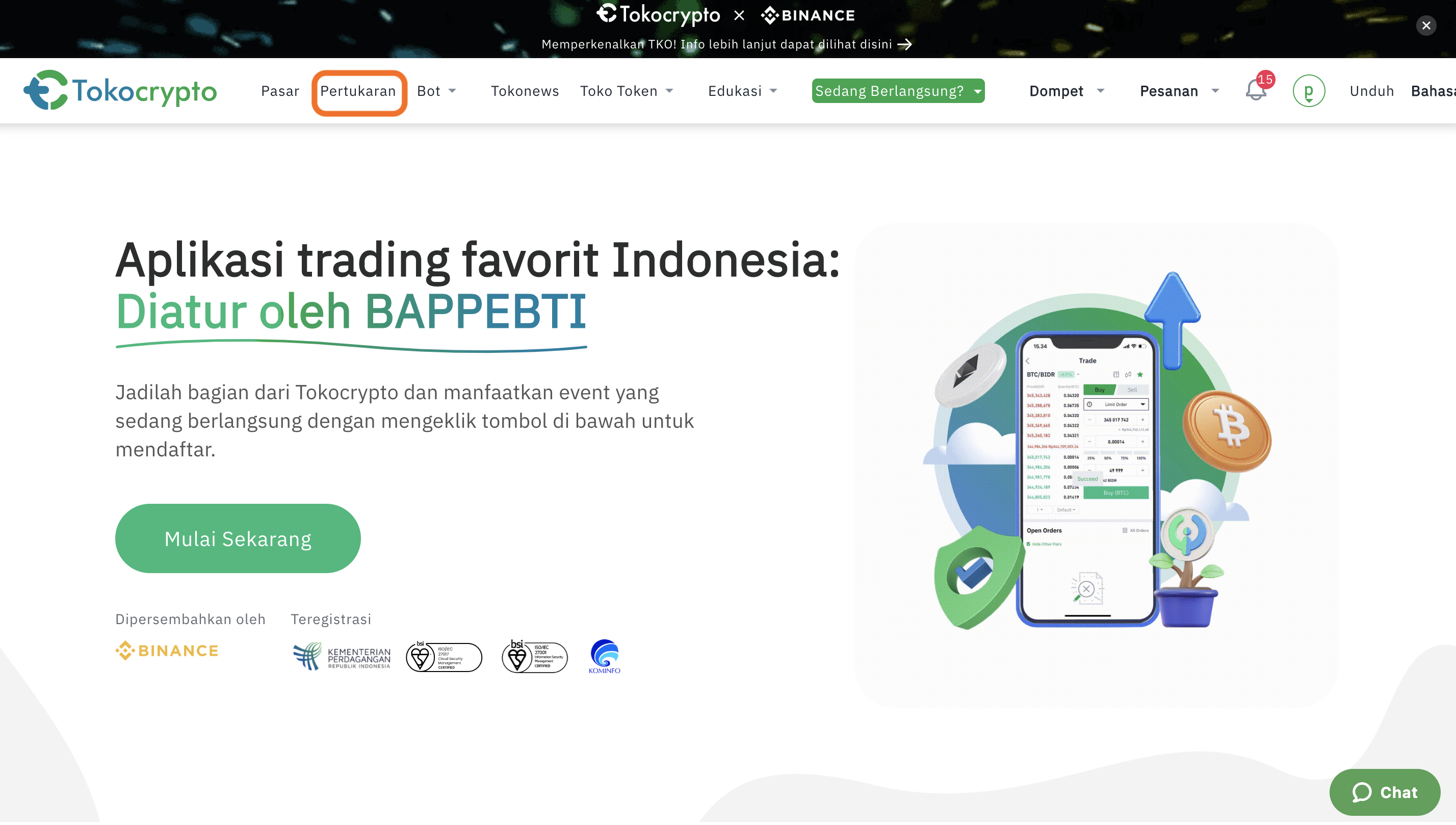Click the Binance partnership logo icon
This screenshot has height=825, width=1456.
pyautogui.click(x=167, y=650)
